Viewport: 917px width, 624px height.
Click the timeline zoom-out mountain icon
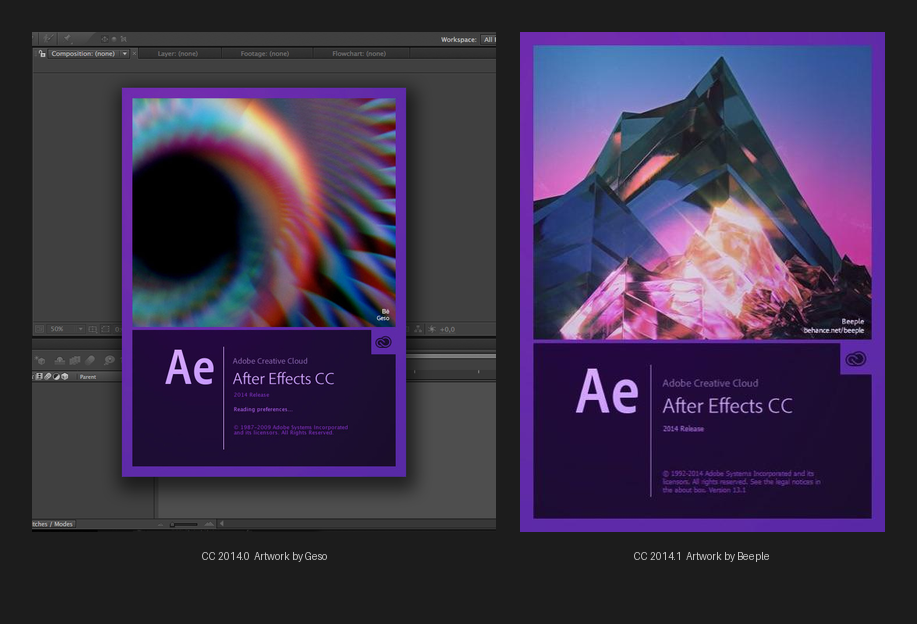click(160, 525)
